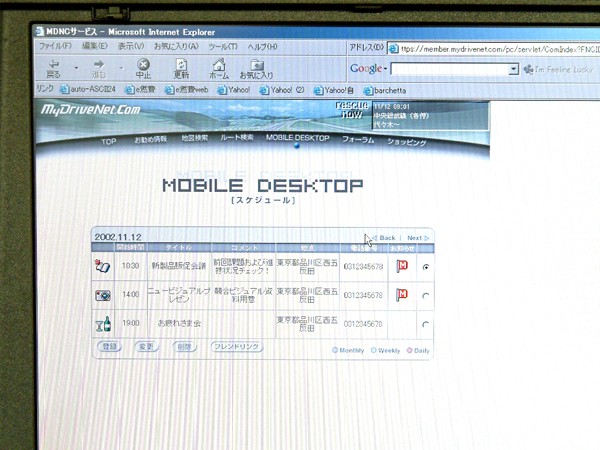Open e燃費 links bar bookmark
This screenshot has width=600, height=450.
click(x=140, y=90)
